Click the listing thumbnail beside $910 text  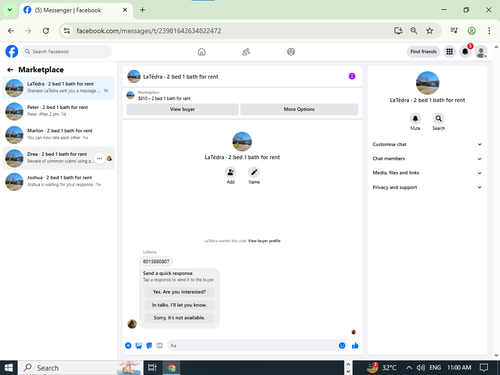pos(130,95)
